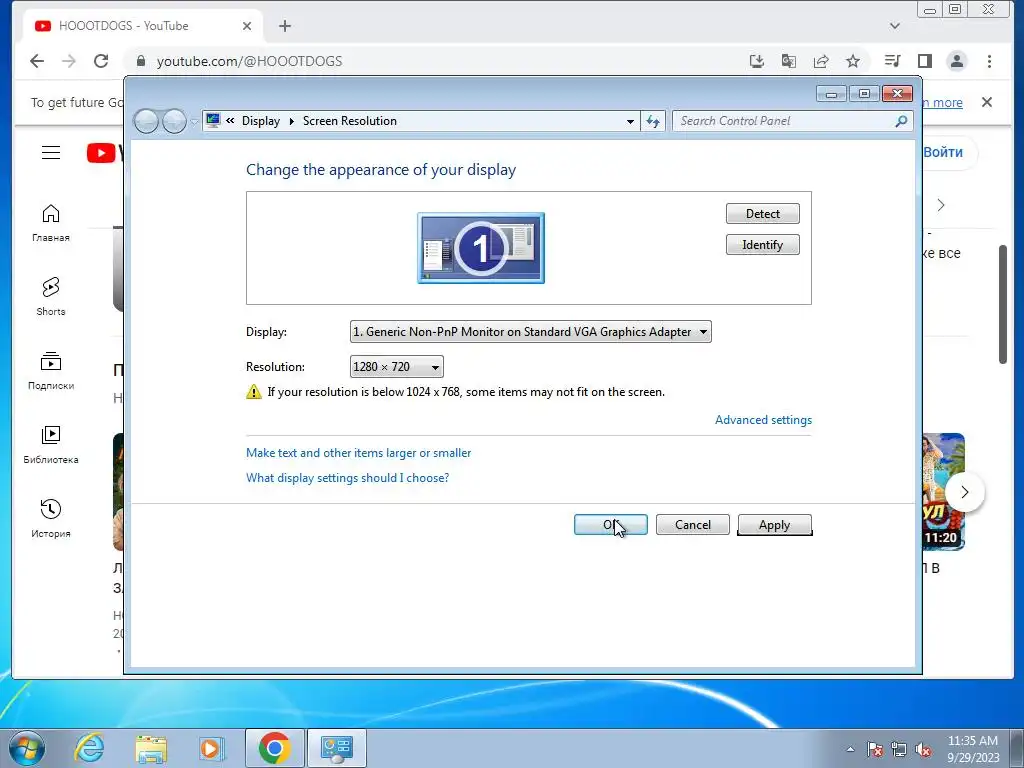
Task: Show hidden system tray icons arrow
Action: [850, 749]
